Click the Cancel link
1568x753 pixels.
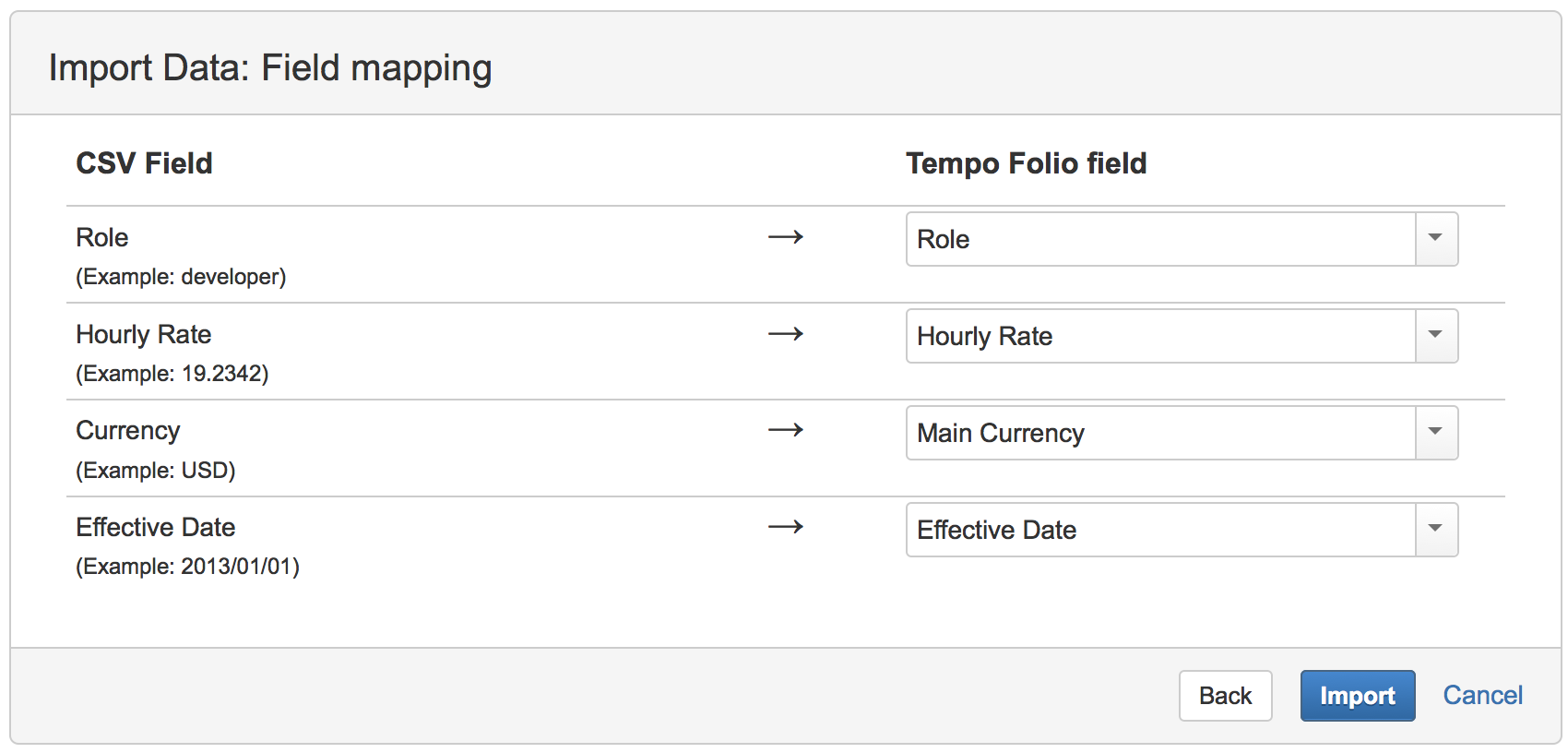[x=1481, y=695]
